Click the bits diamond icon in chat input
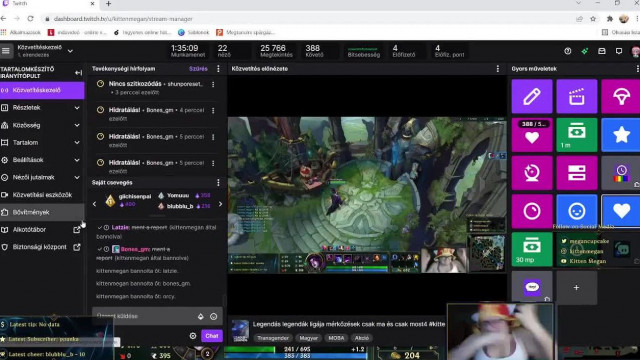640x360 pixels. pos(200,316)
